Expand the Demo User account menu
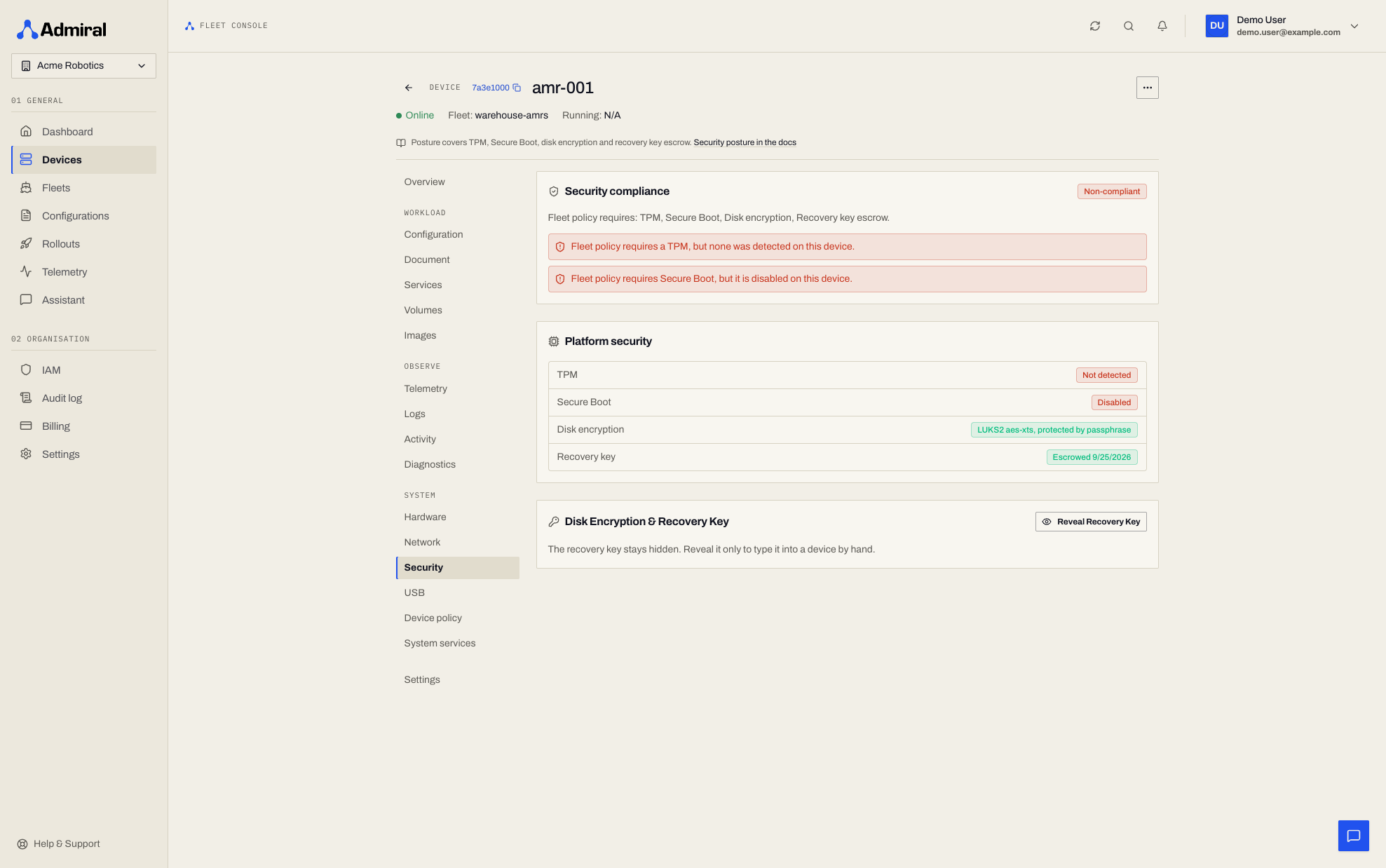1386x868 pixels. (1282, 26)
